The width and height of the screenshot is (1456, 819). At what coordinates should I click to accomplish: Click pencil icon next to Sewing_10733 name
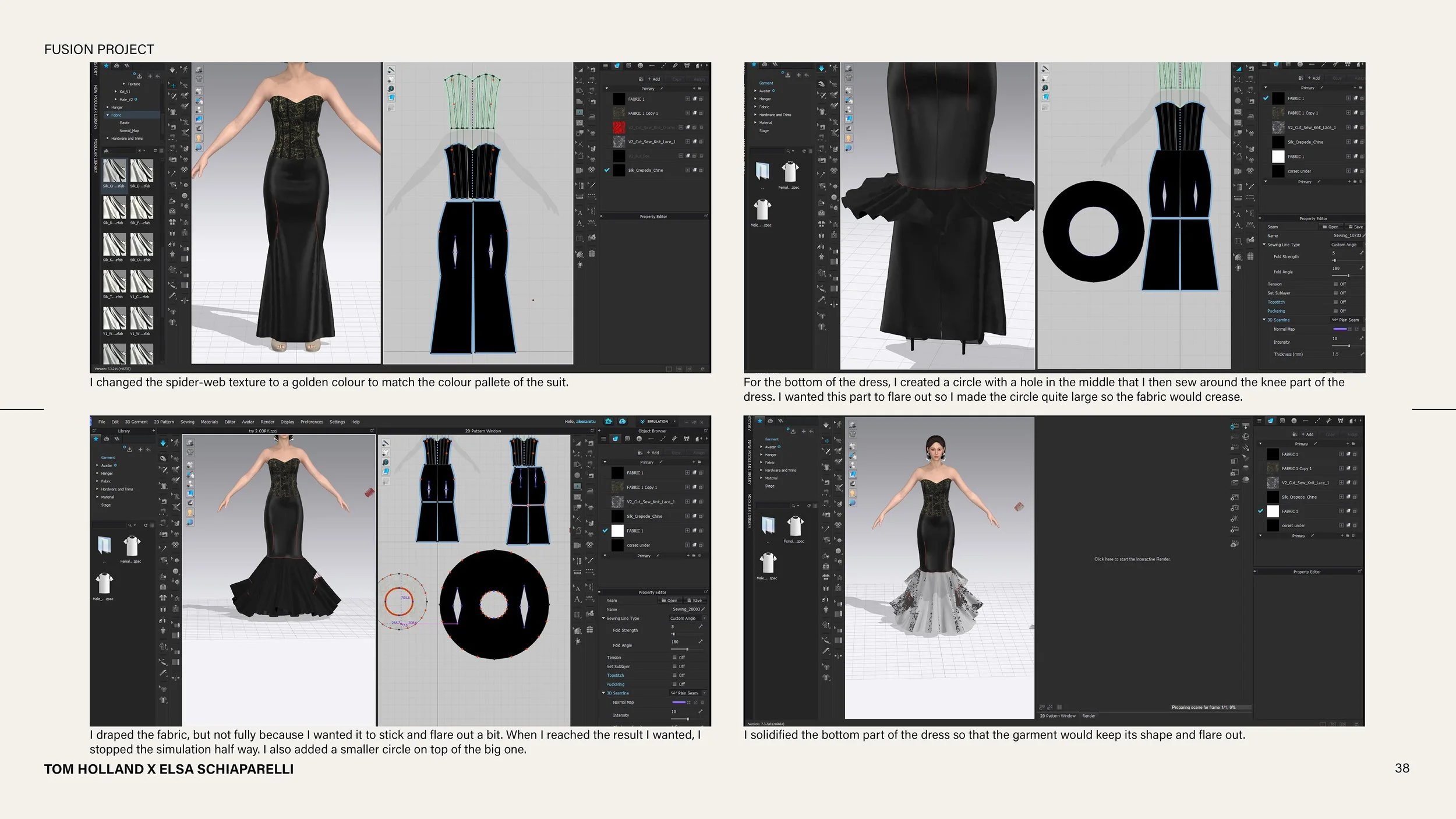point(1363,235)
